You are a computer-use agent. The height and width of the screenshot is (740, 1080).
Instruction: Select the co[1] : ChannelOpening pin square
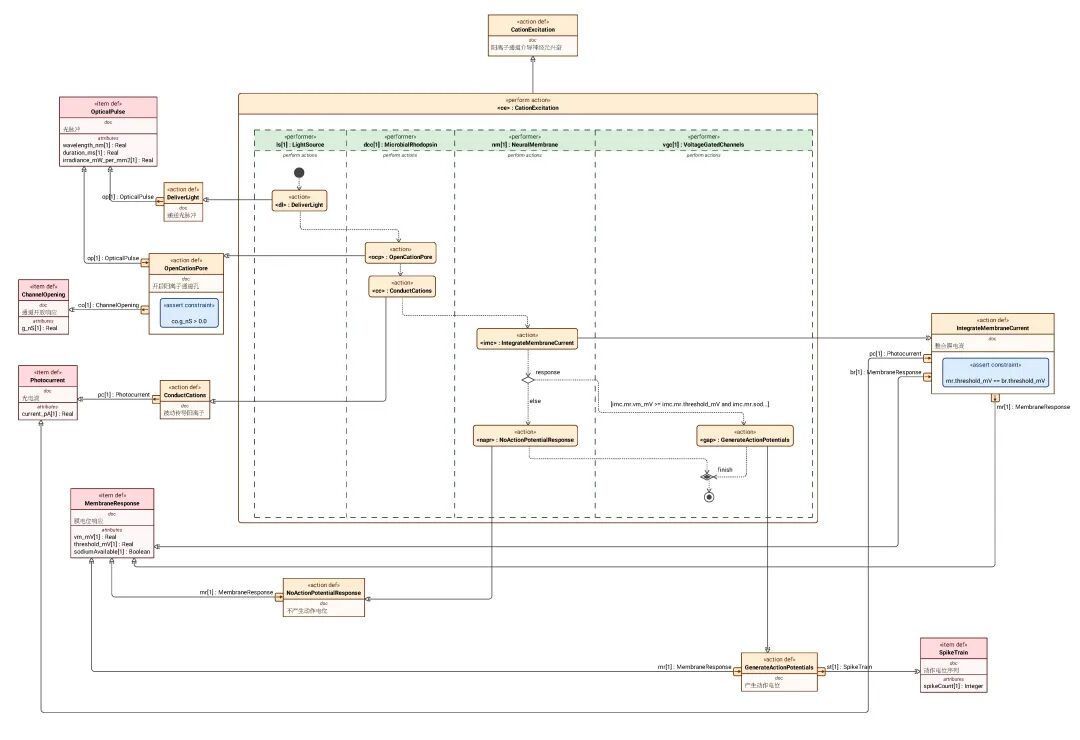coord(145,310)
